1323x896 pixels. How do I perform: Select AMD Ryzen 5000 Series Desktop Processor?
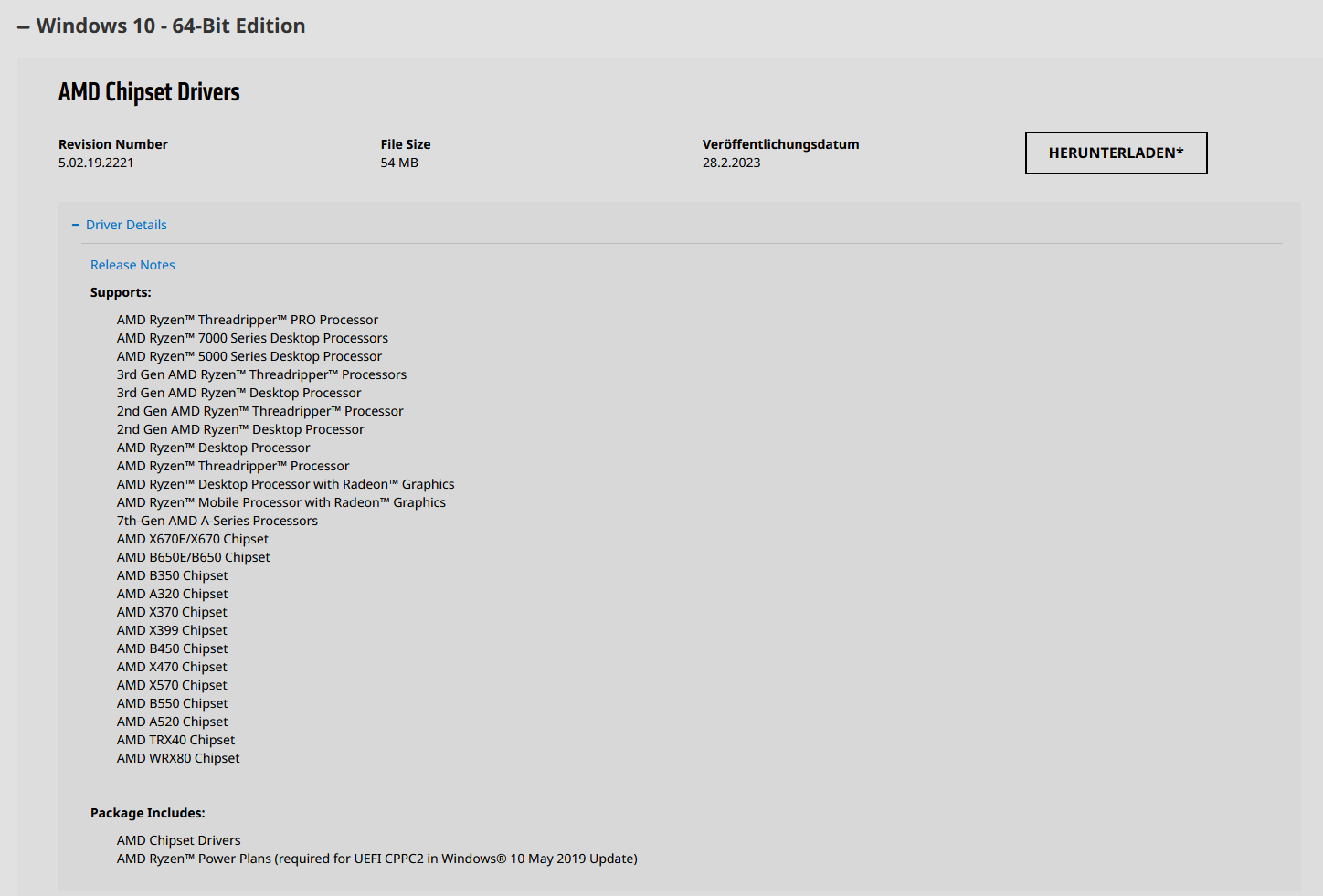[249, 356]
